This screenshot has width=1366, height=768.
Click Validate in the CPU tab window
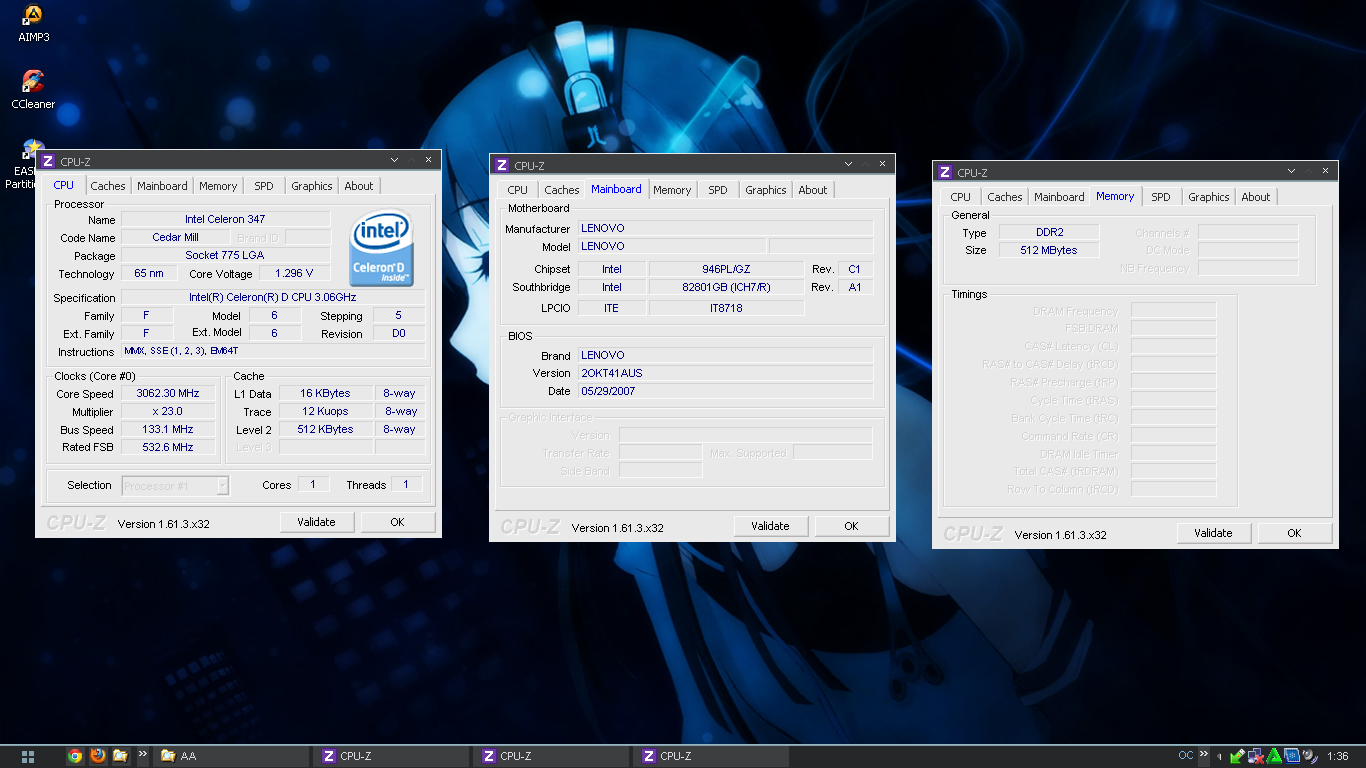(x=316, y=522)
